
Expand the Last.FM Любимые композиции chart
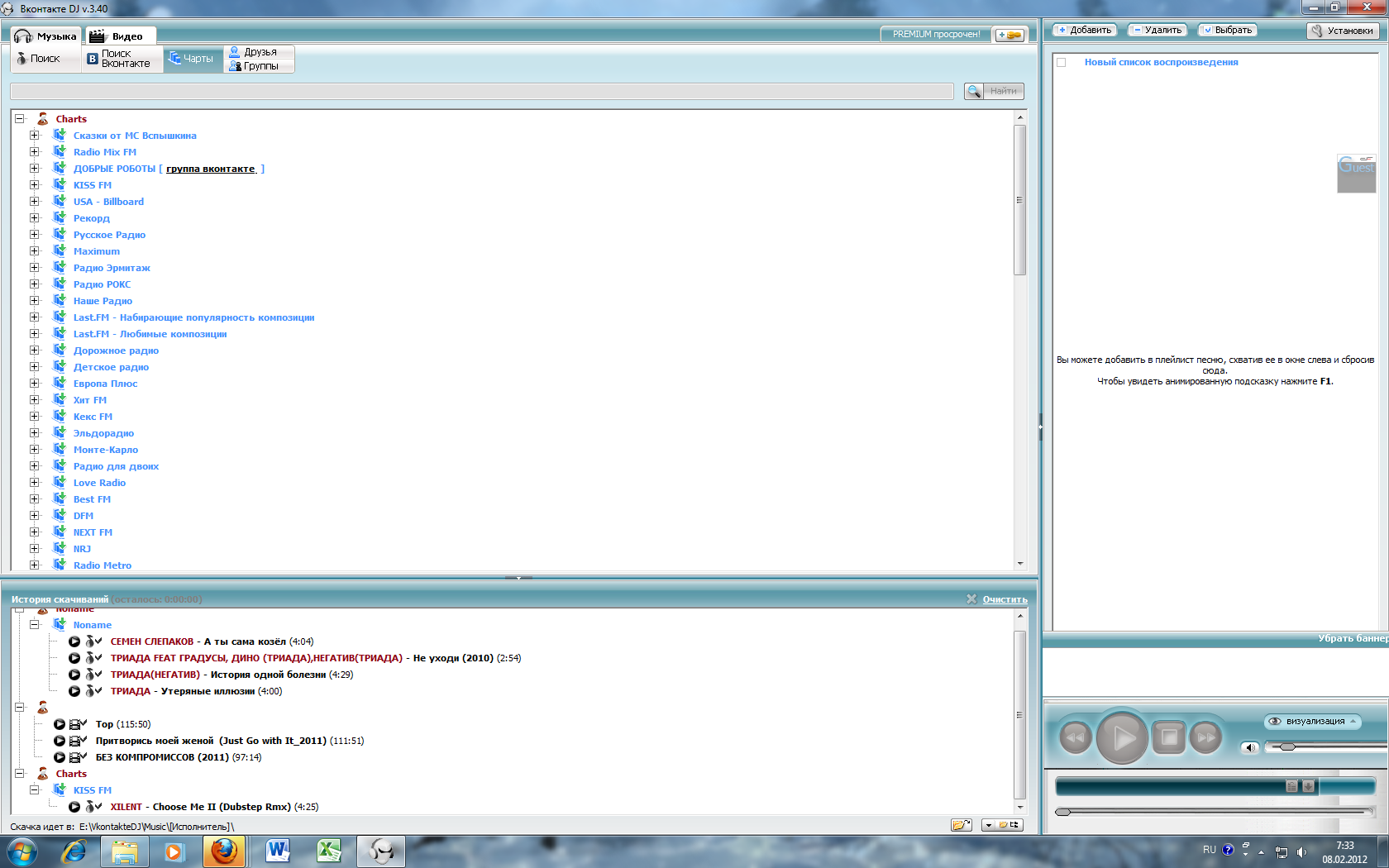coord(34,334)
